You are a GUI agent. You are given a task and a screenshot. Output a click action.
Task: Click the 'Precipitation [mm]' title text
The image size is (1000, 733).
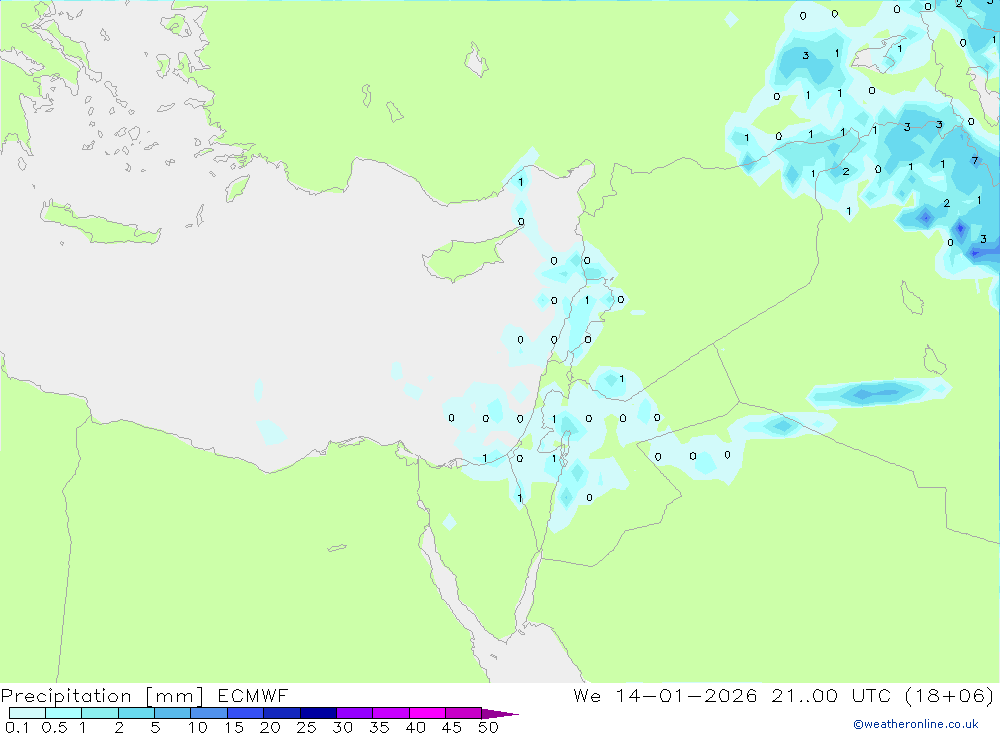click(x=102, y=696)
